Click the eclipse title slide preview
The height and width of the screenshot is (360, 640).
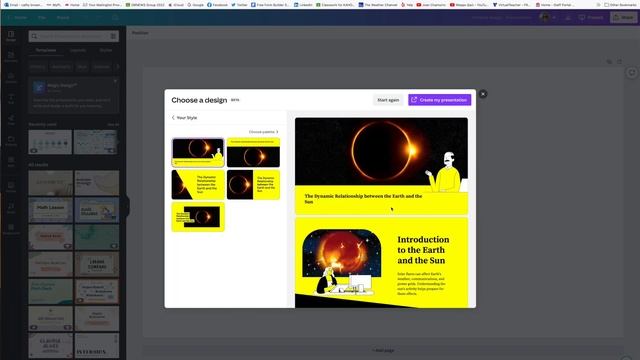coord(381,166)
